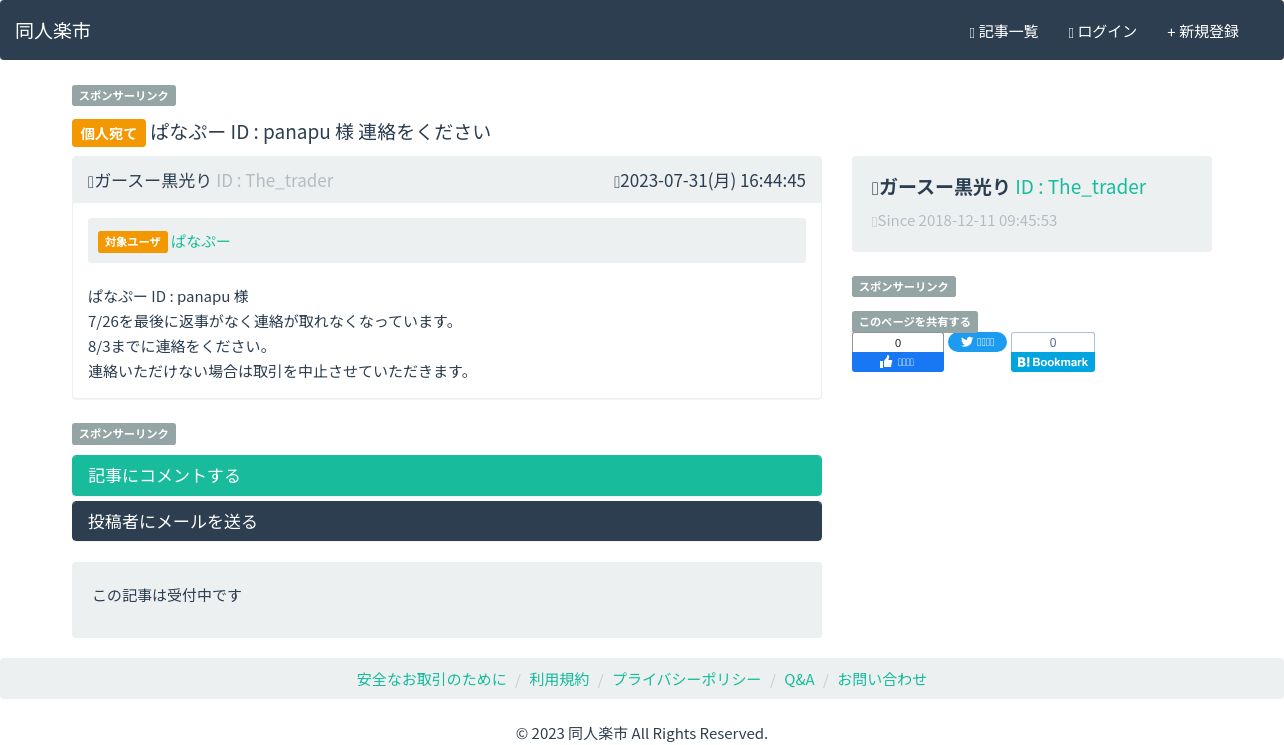This screenshot has height=745, width=1284.
Task: Click the この記事は受付中です status text
Action: click(x=167, y=595)
